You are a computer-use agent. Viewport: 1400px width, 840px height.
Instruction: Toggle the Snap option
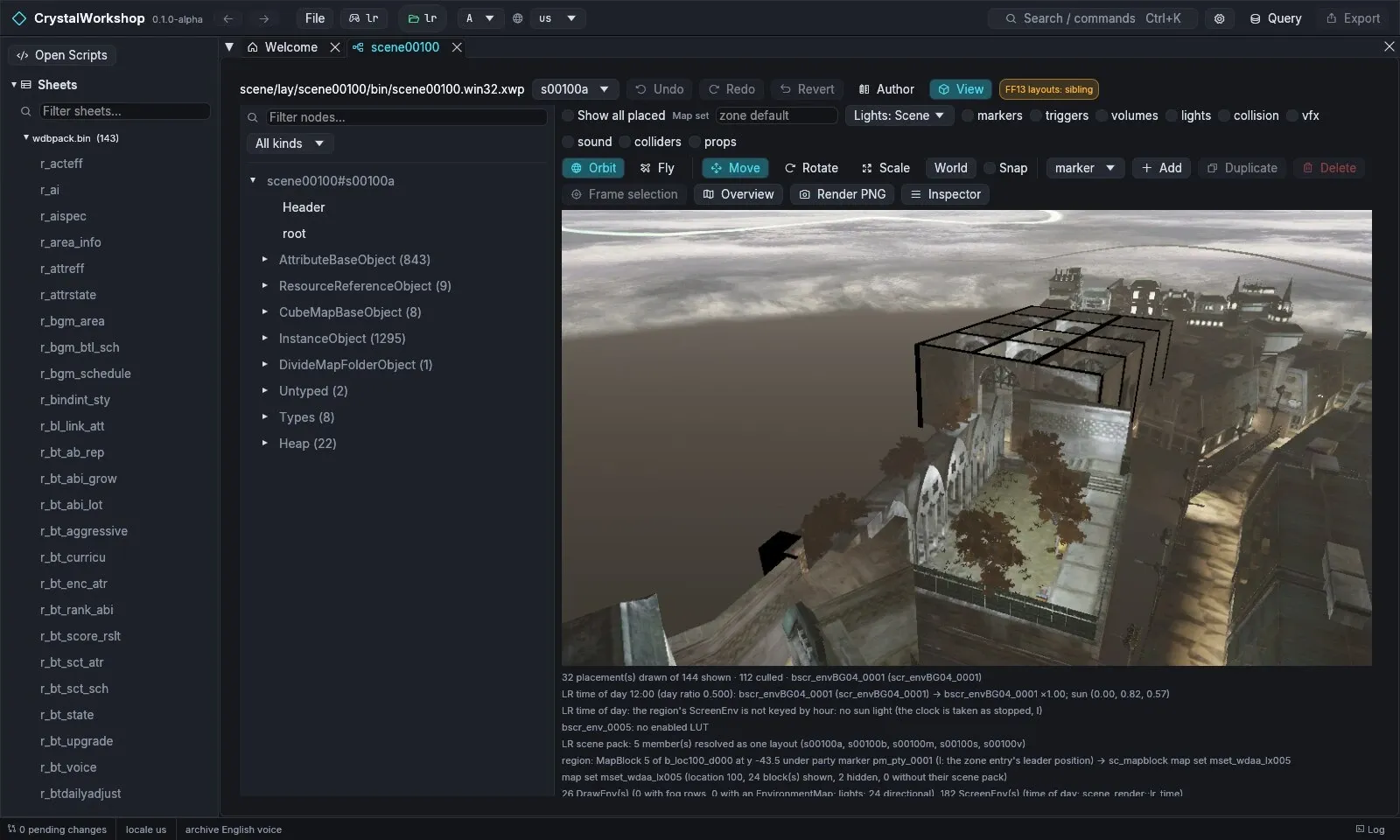[x=990, y=168]
